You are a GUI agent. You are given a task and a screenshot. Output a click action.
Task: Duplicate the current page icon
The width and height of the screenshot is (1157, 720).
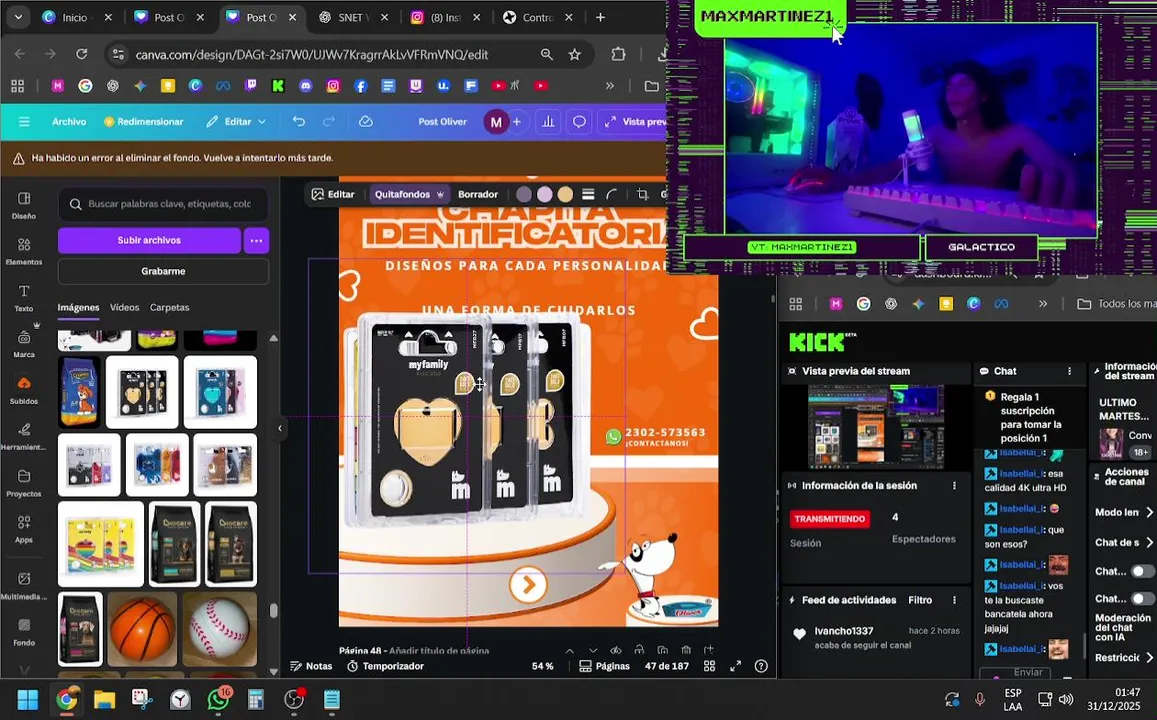pos(663,650)
